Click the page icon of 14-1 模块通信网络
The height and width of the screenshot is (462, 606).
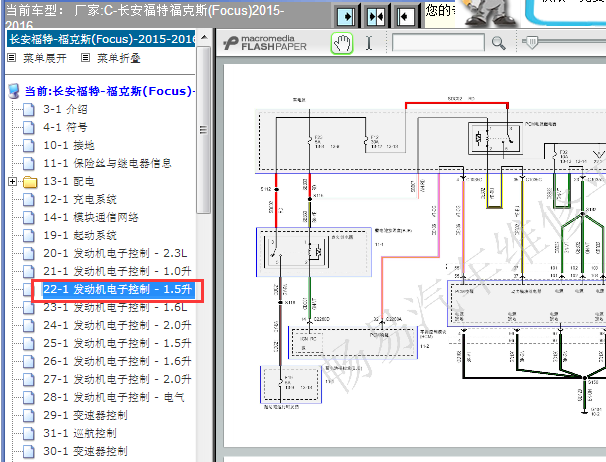[x=29, y=217]
